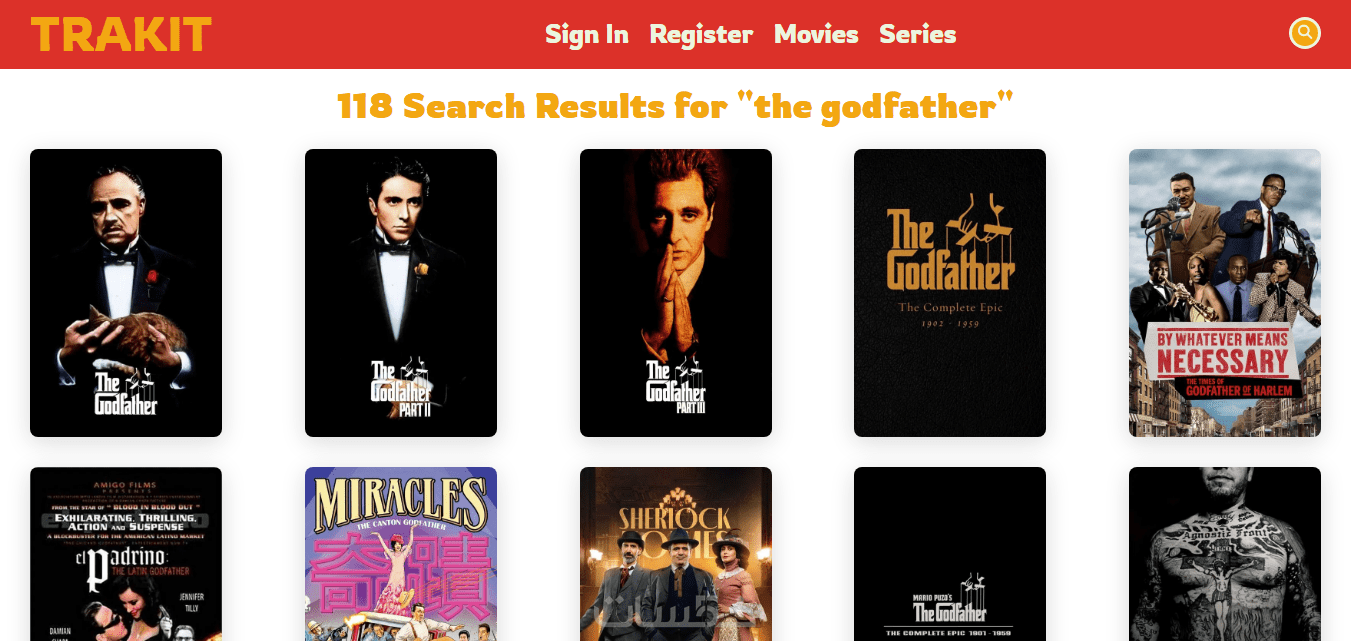
Task: Open the Series section
Action: click(x=918, y=34)
